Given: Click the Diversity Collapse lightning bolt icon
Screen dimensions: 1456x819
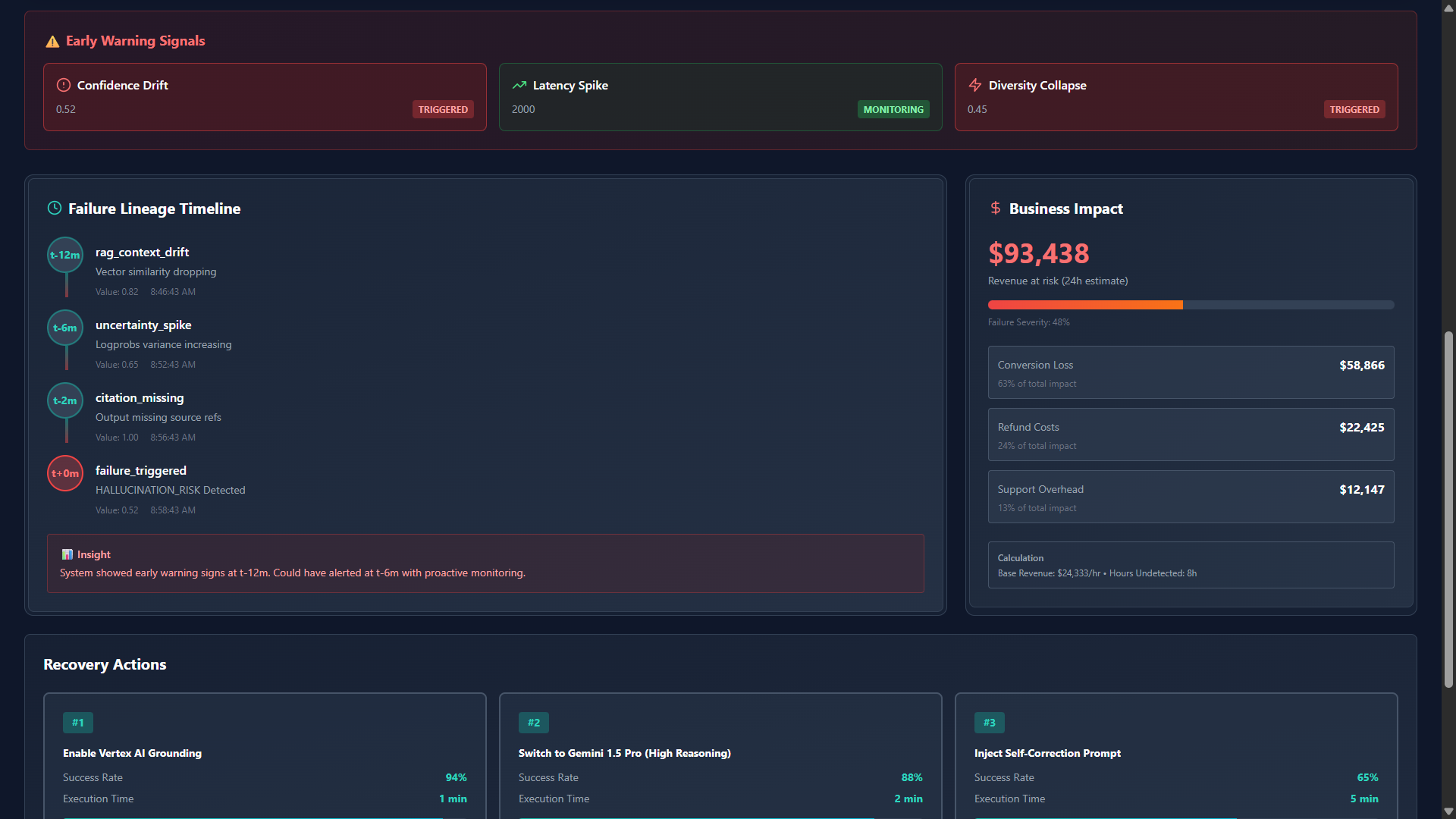Looking at the screenshot, I should click(x=975, y=86).
